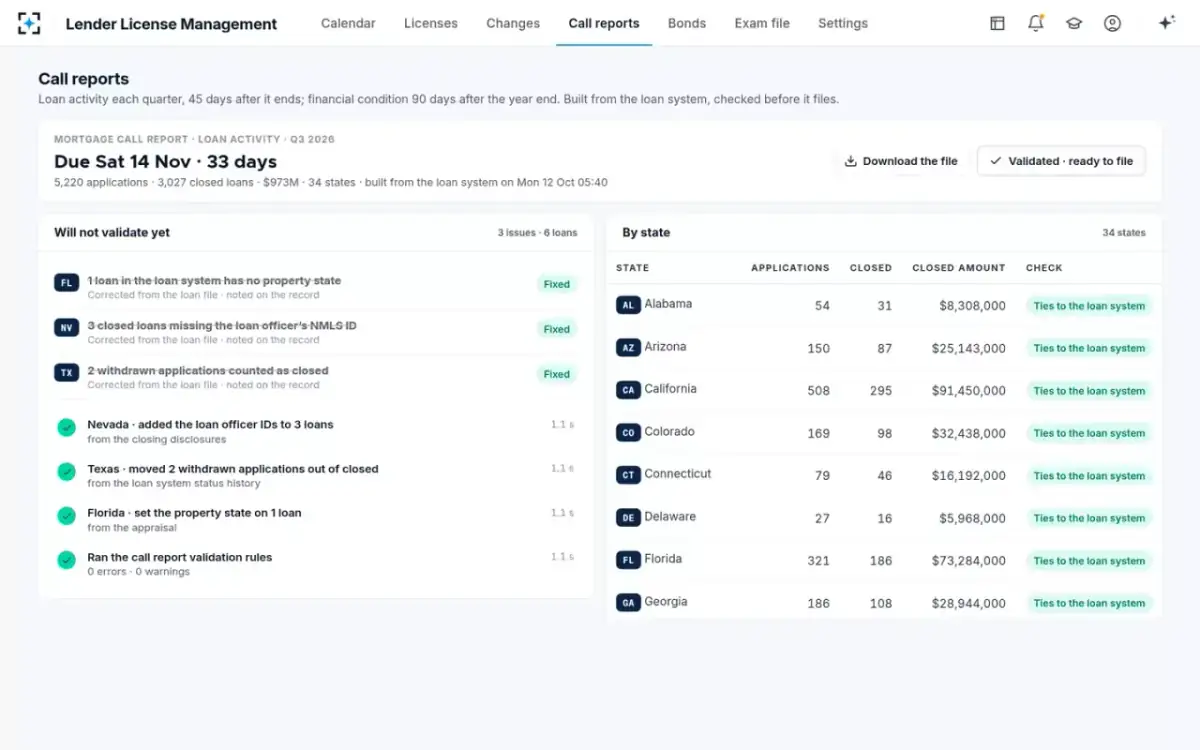
Task: Click green check icon beside Texas step
Action: tap(66, 472)
